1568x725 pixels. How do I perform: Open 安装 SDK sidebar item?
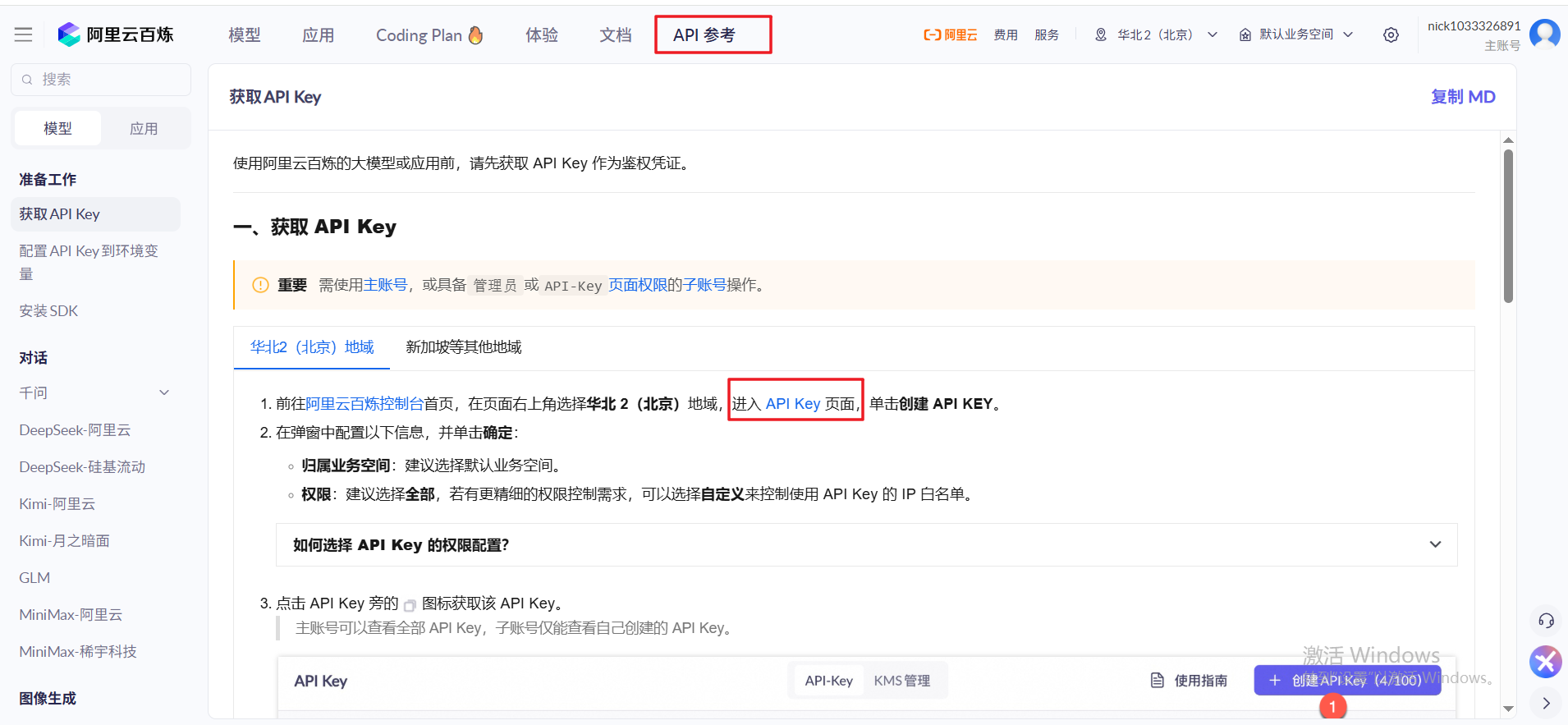(x=49, y=311)
